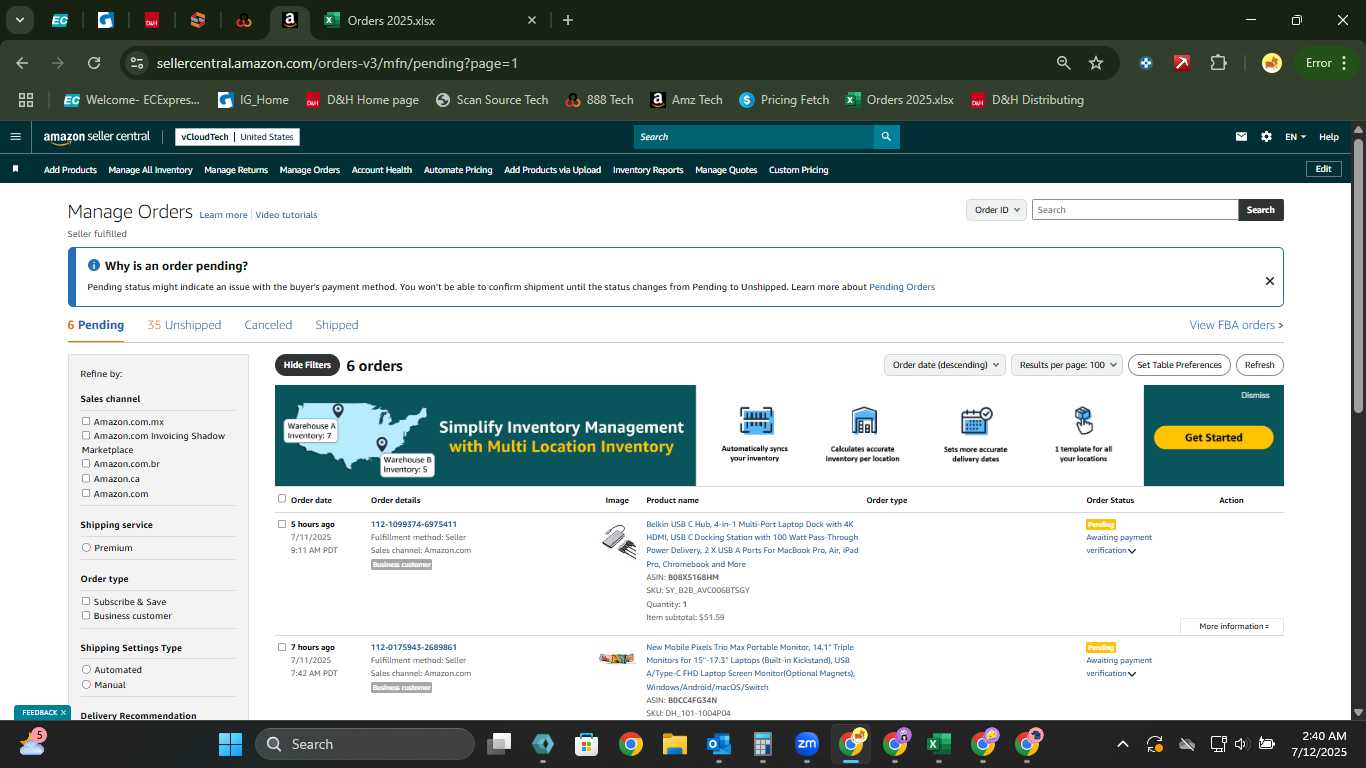Check the Amazon.com sales channel
This screenshot has height=768, width=1366.
(x=86, y=493)
